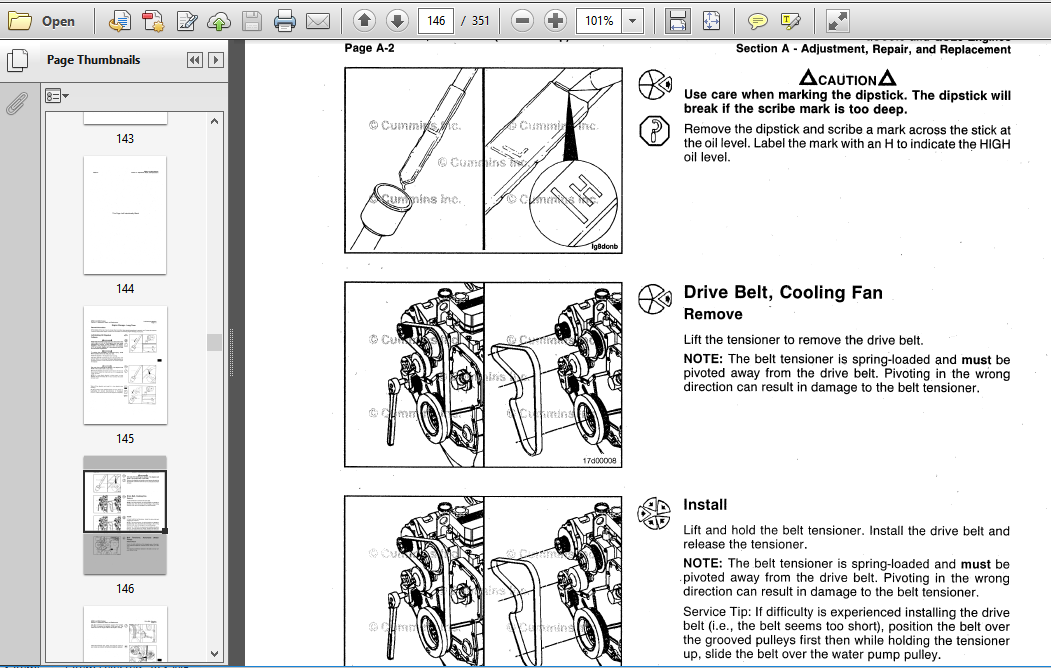1051x668 pixels.
Task: Click the zoom value field showing 101%
Action: point(599,21)
